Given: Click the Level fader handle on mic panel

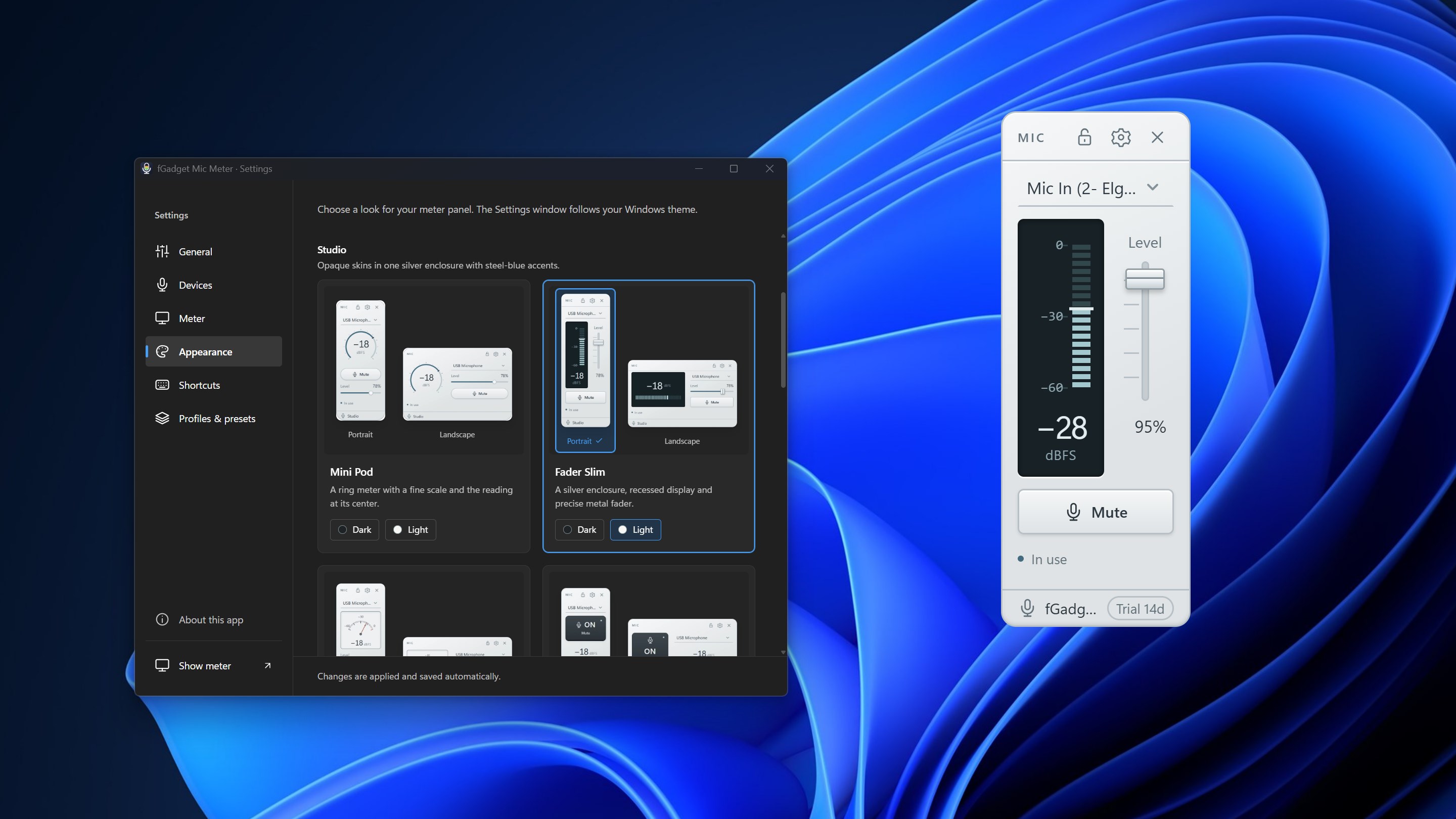Looking at the screenshot, I should 1145,279.
